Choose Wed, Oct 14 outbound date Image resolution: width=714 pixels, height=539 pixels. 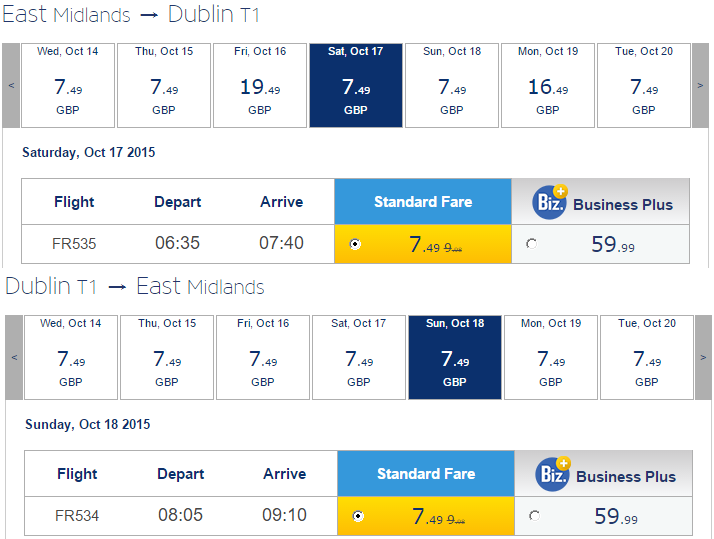pyautogui.click(x=68, y=85)
